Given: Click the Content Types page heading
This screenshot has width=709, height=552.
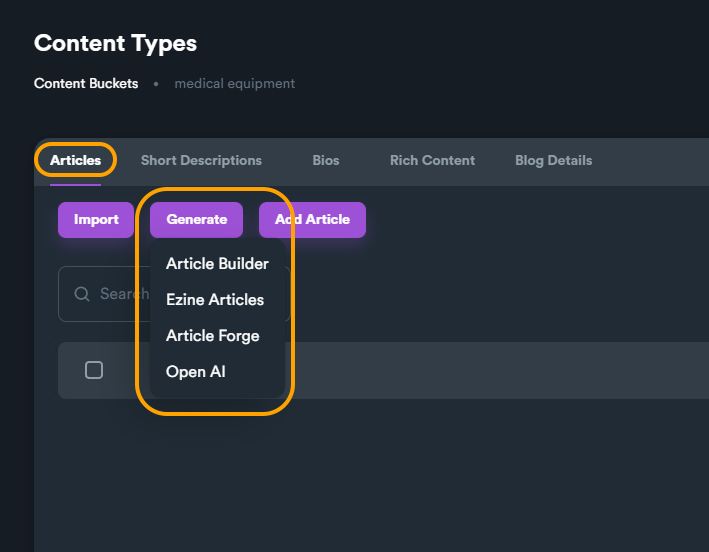Looking at the screenshot, I should (115, 44).
